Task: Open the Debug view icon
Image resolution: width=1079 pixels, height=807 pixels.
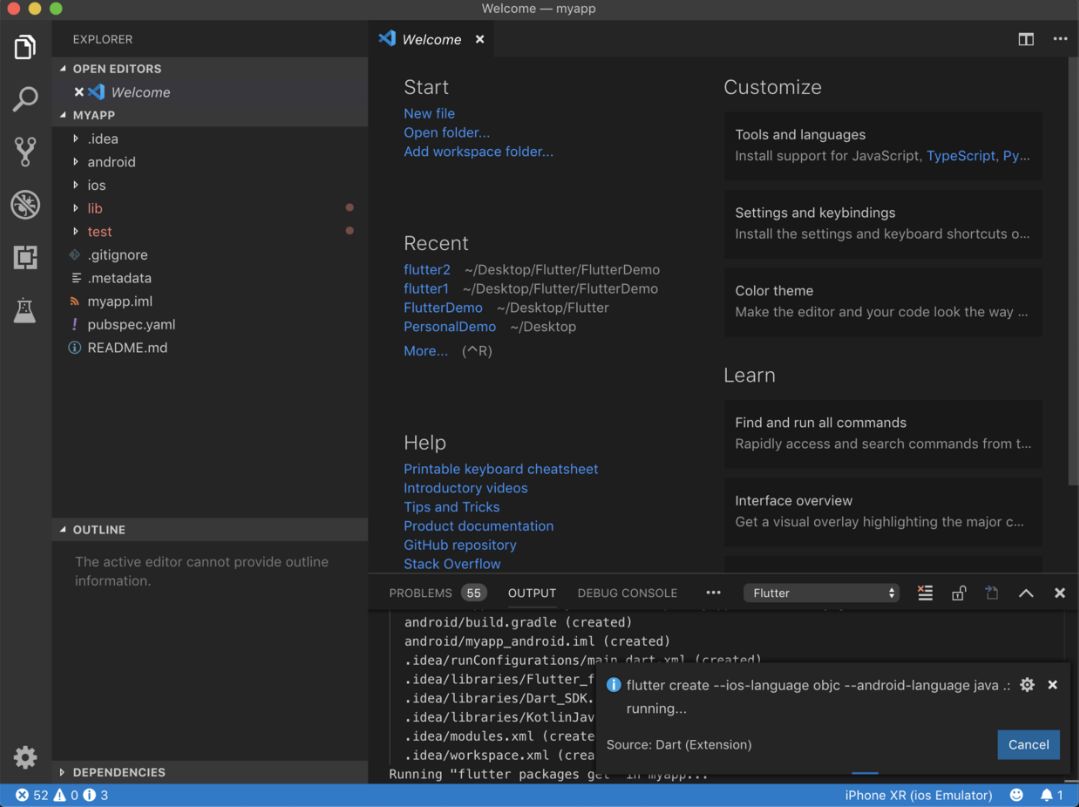Action: point(25,204)
